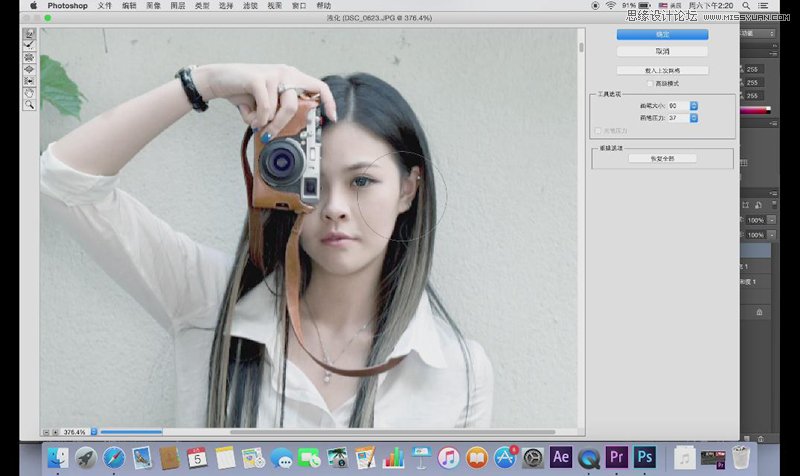Click Spotlight search in the menu bar
Viewport: 800px width, 476px height.
(746, 6)
